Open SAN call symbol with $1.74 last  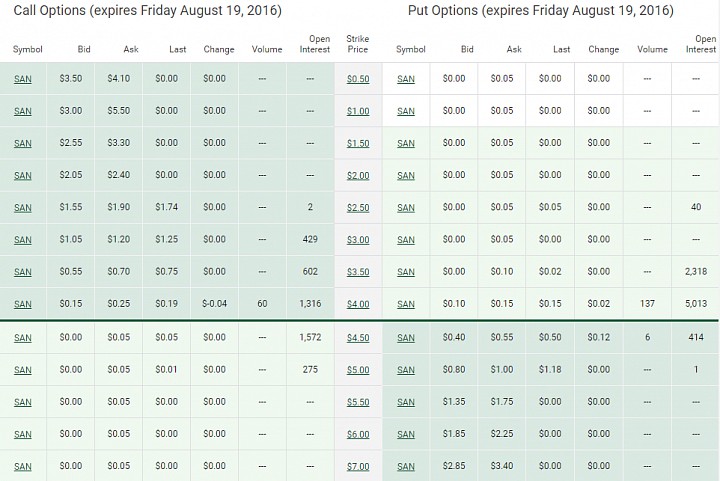pyautogui.click(x=22, y=207)
